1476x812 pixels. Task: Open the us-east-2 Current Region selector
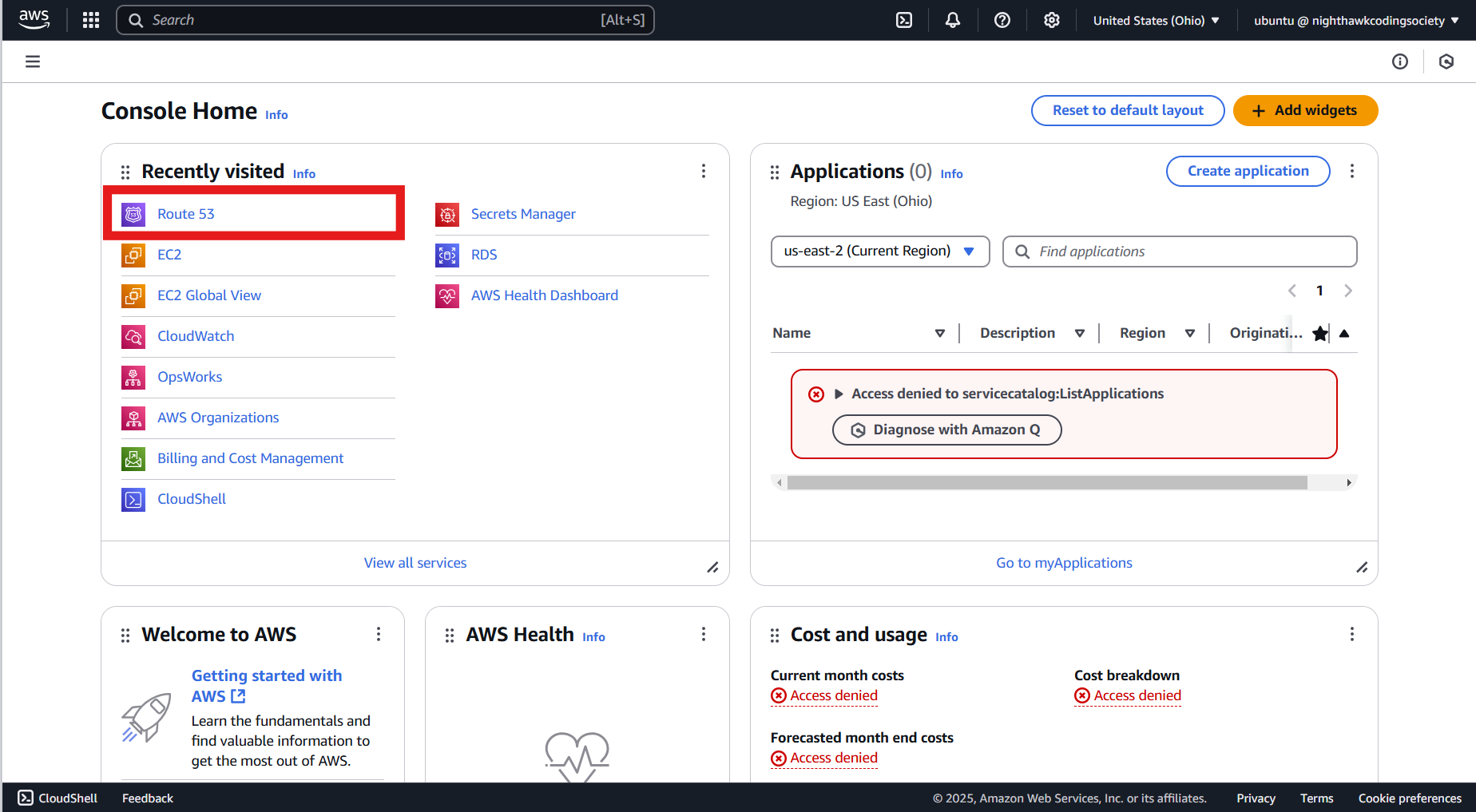pos(880,251)
